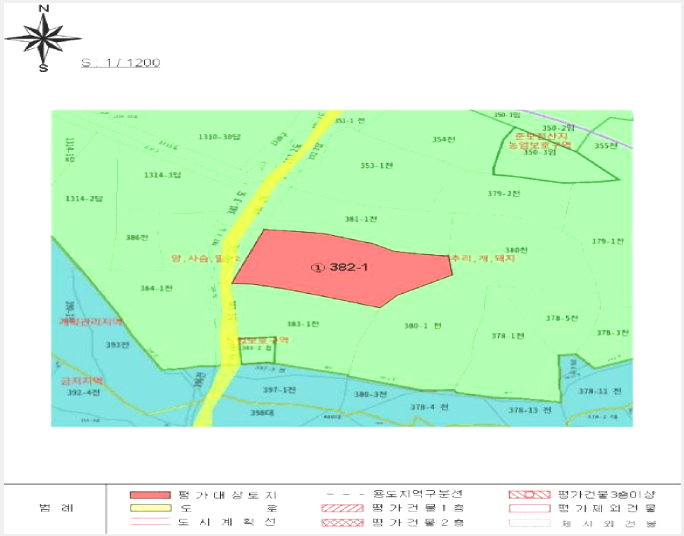This screenshot has height=536, width=684.
Task: Click the yellow 도로 legend swatch
Action: tap(150, 508)
